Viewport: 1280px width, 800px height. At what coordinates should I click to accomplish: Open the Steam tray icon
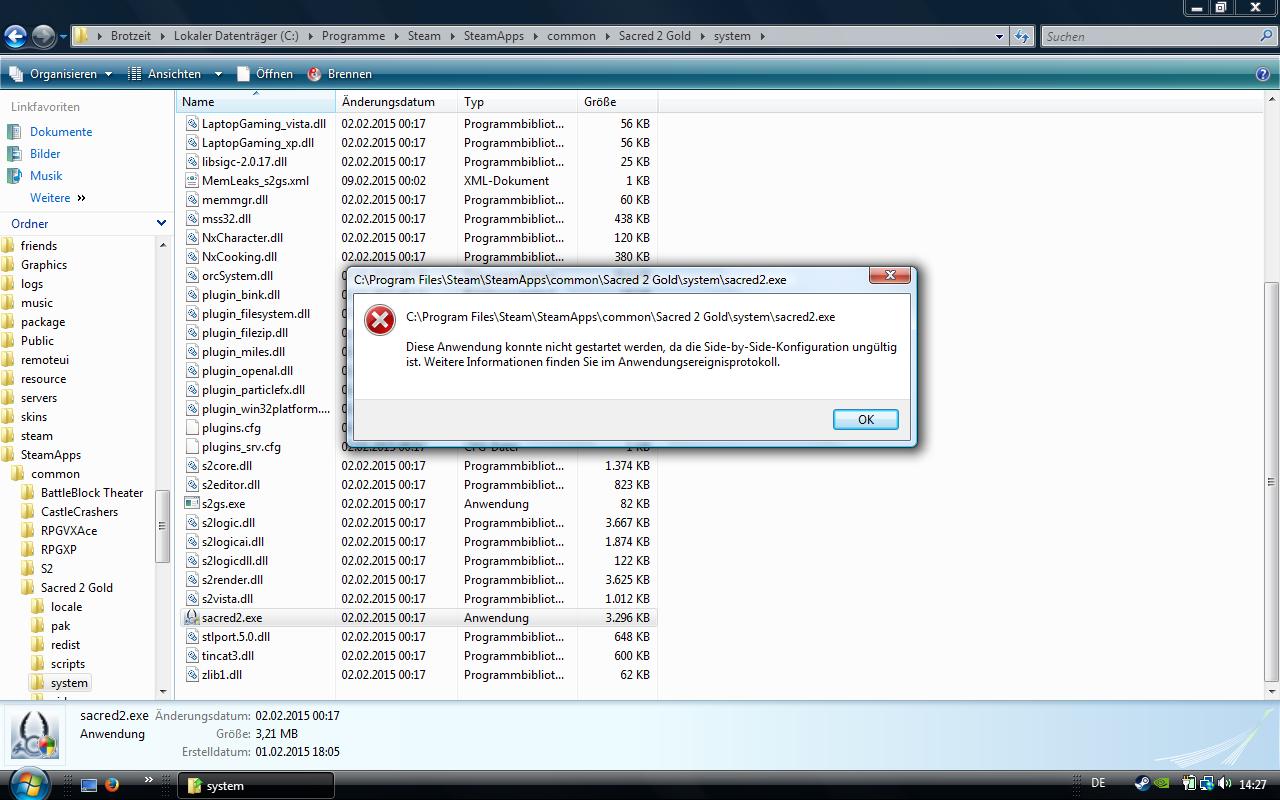click(x=1143, y=785)
